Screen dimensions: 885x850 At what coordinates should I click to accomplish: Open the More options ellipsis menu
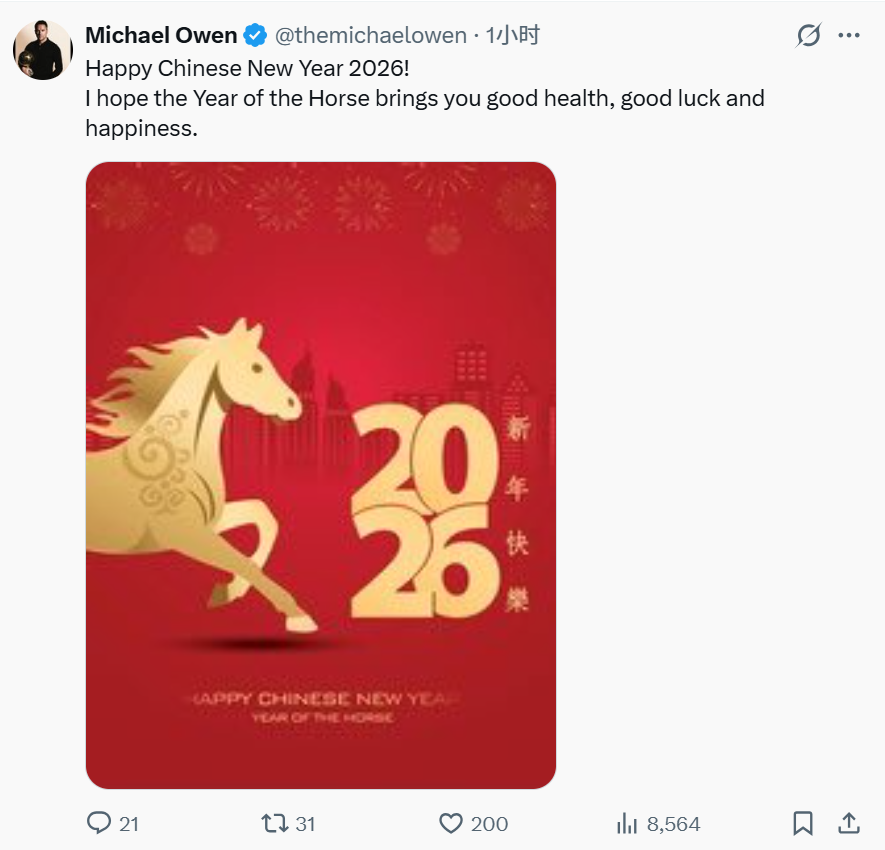pos(849,36)
